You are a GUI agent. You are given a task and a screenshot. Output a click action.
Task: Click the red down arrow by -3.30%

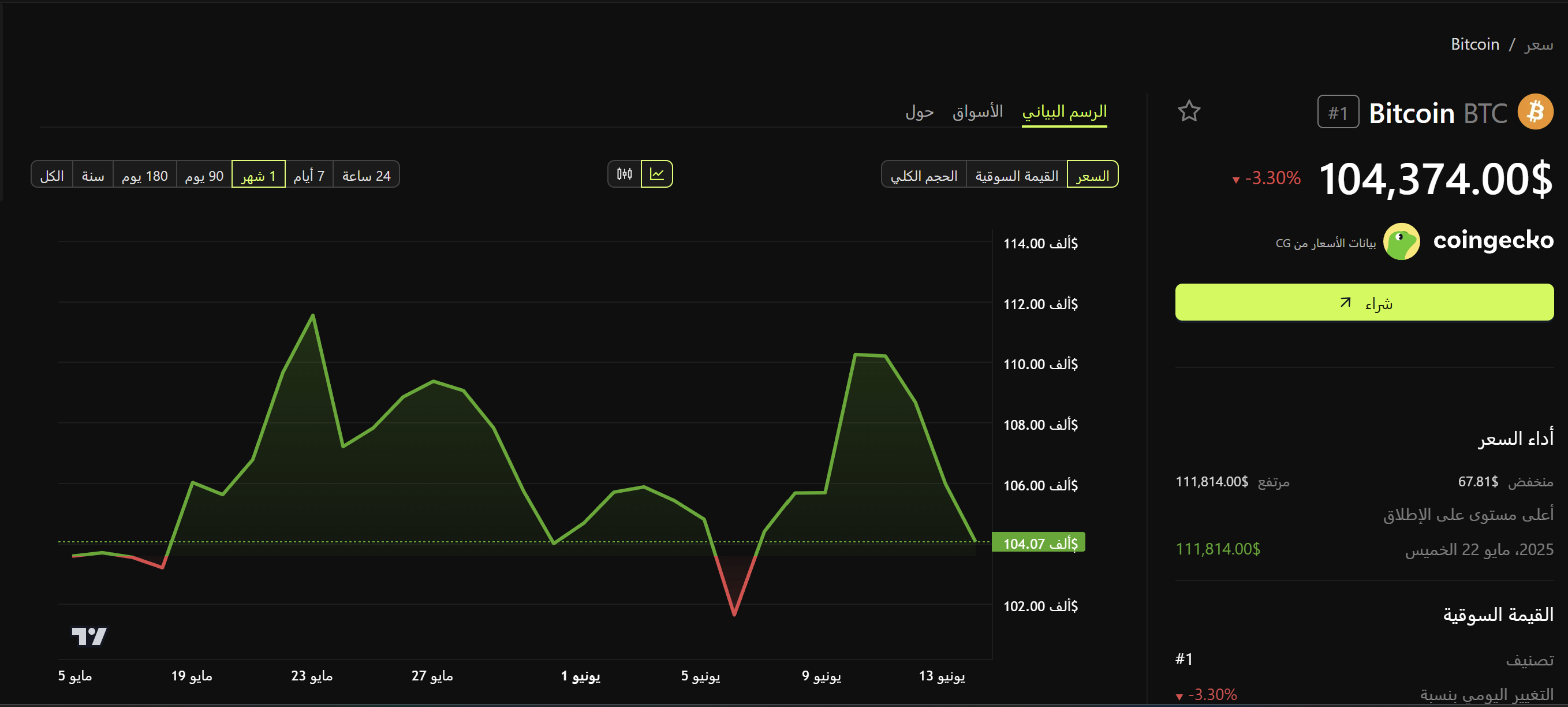[x=1235, y=180]
